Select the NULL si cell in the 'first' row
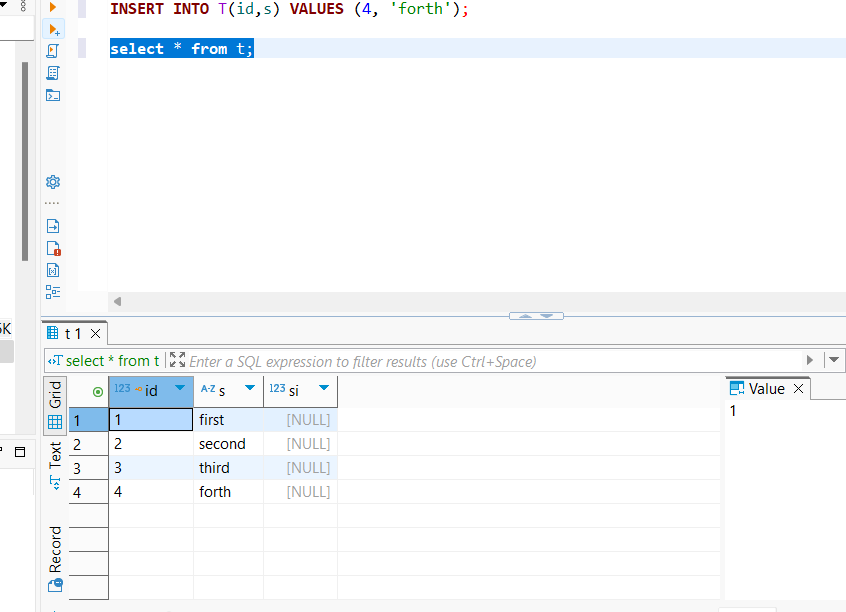The width and height of the screenshot is (846, 612). (301, 420)
